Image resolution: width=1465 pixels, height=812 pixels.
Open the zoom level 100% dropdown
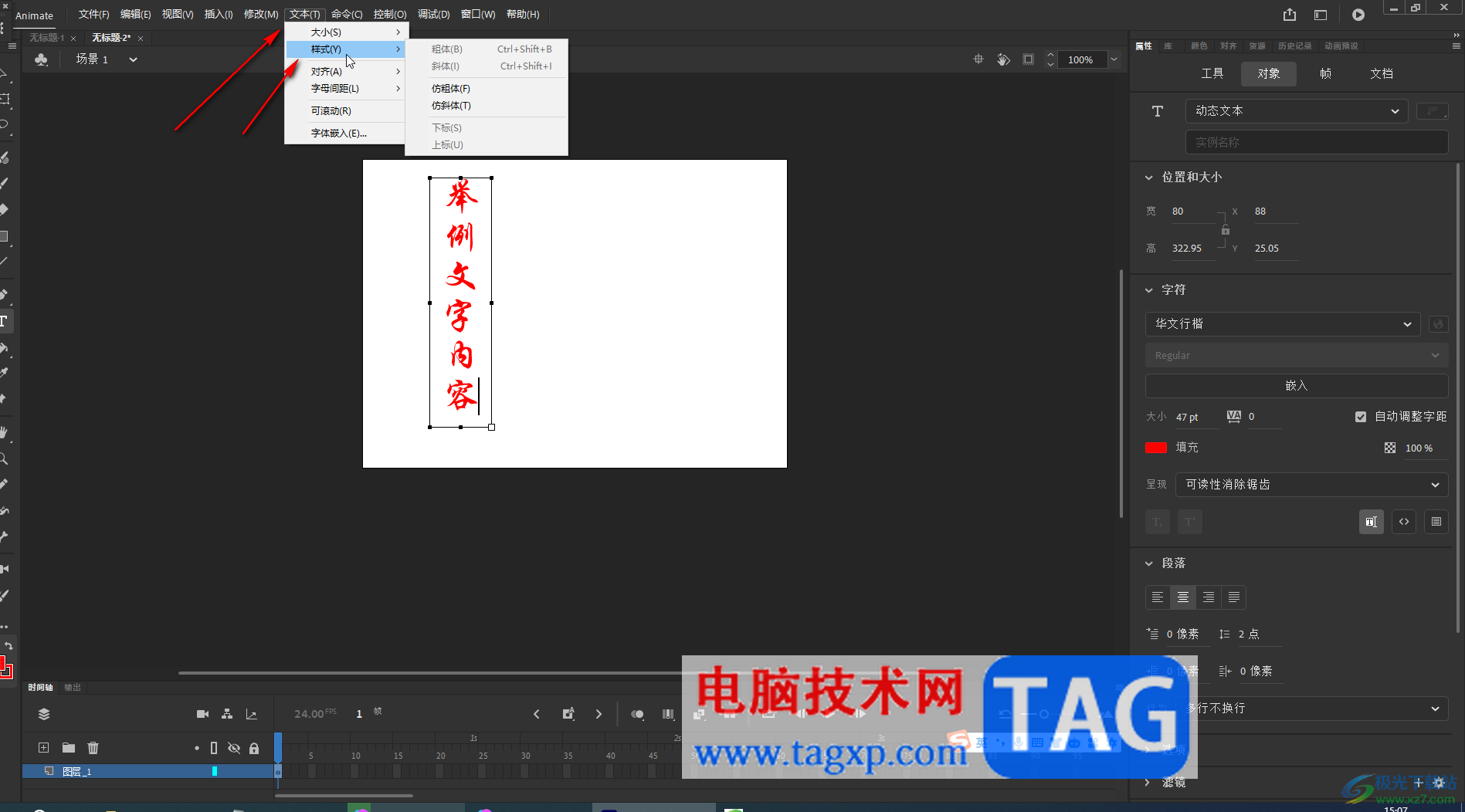pyautogui.click(x=1114, y=59)
